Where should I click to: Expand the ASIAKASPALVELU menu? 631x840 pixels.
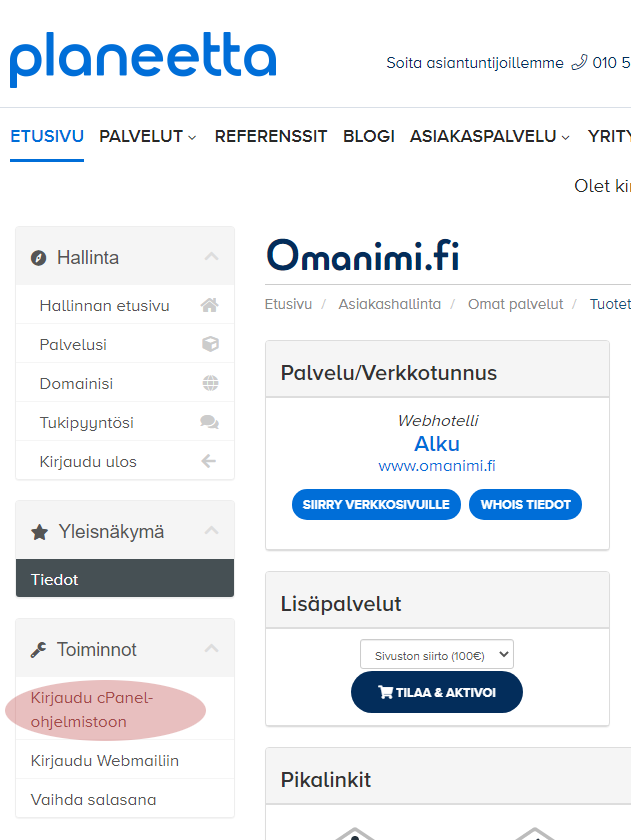click(x=490, y=136)
